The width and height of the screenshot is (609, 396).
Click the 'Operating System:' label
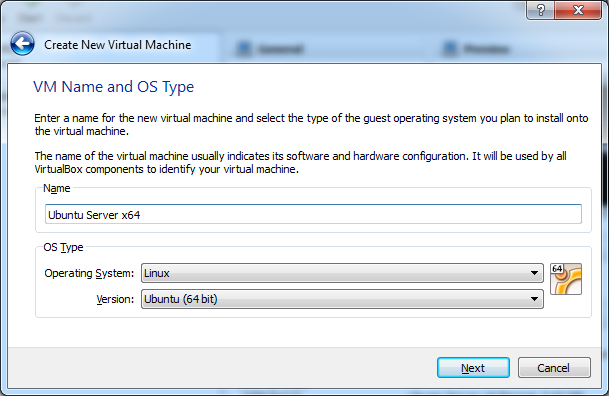tap(89, 273)
